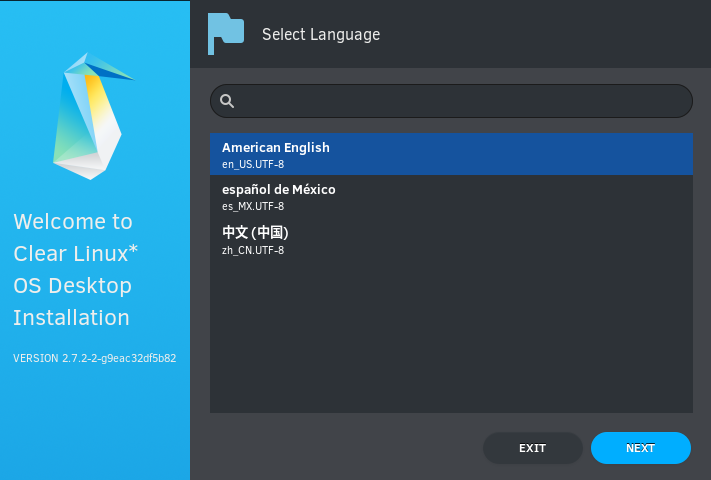Click the Select Language page title
This screenshot has width=711, height=480.
[321, 34]
